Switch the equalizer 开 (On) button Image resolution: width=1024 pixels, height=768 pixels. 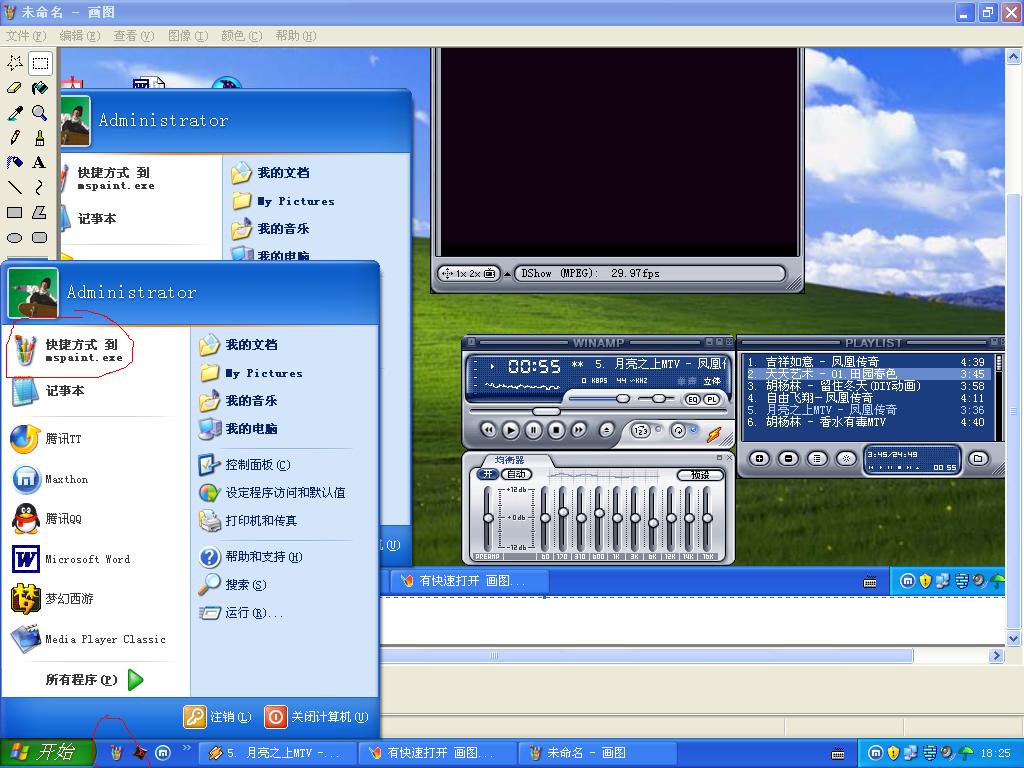point(487,474)
